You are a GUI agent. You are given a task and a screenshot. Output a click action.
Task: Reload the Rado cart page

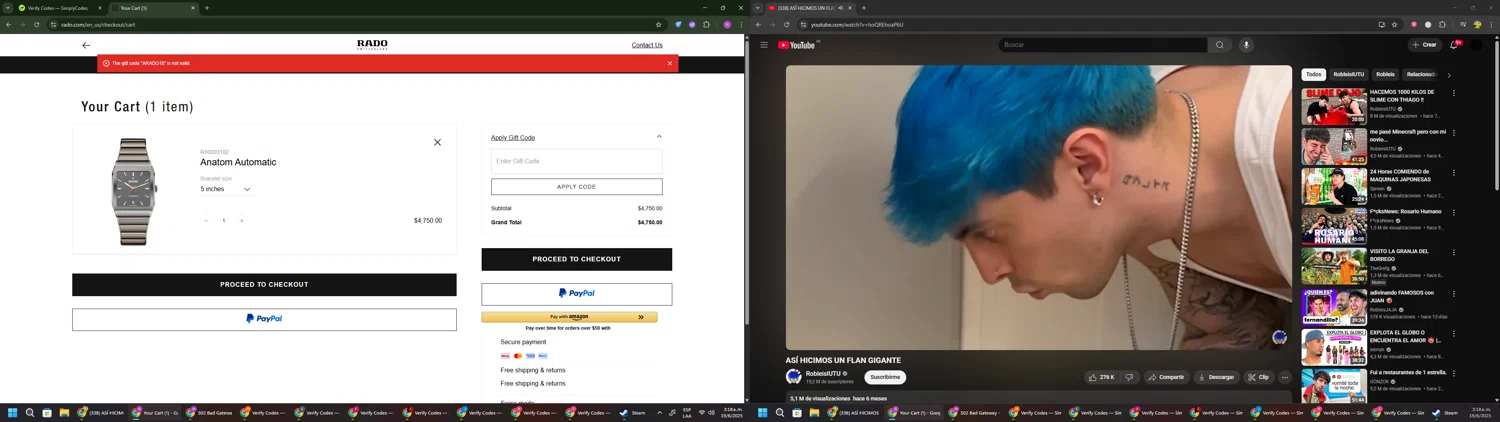click(37, 24)
